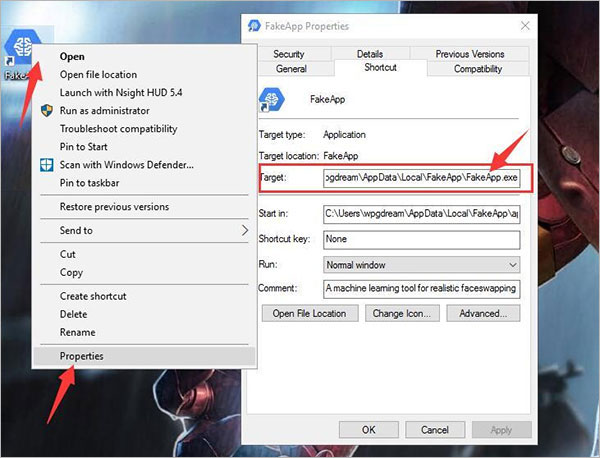Click the FakeApp icon in Properties title bar
600x458 pixels.
click(x=254, y=26)
